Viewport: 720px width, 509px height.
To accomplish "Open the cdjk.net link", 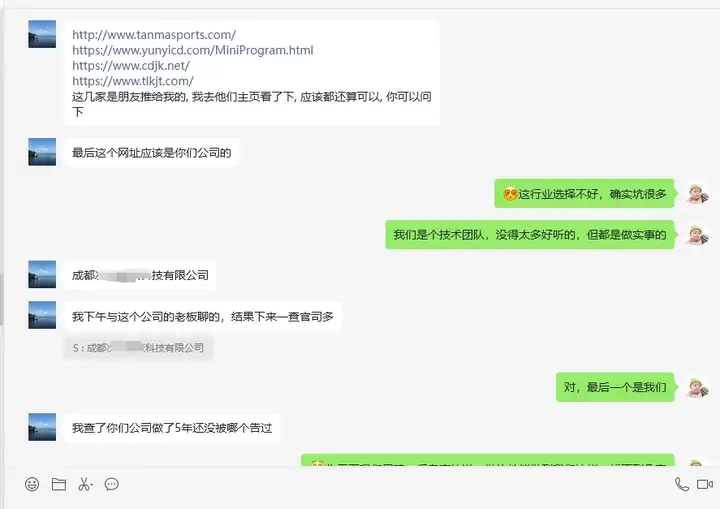I will point(131,66).
